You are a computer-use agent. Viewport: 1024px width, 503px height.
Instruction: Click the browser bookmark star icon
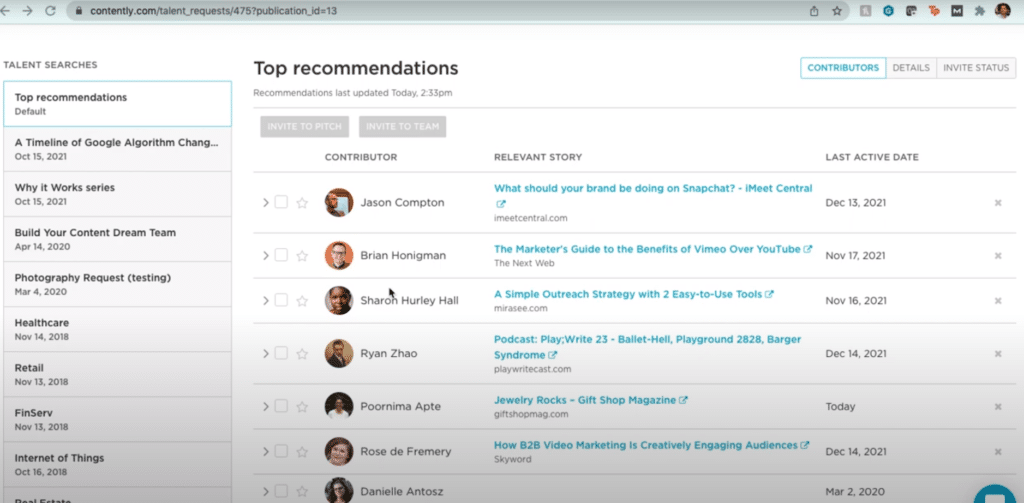tap(836, 11)
